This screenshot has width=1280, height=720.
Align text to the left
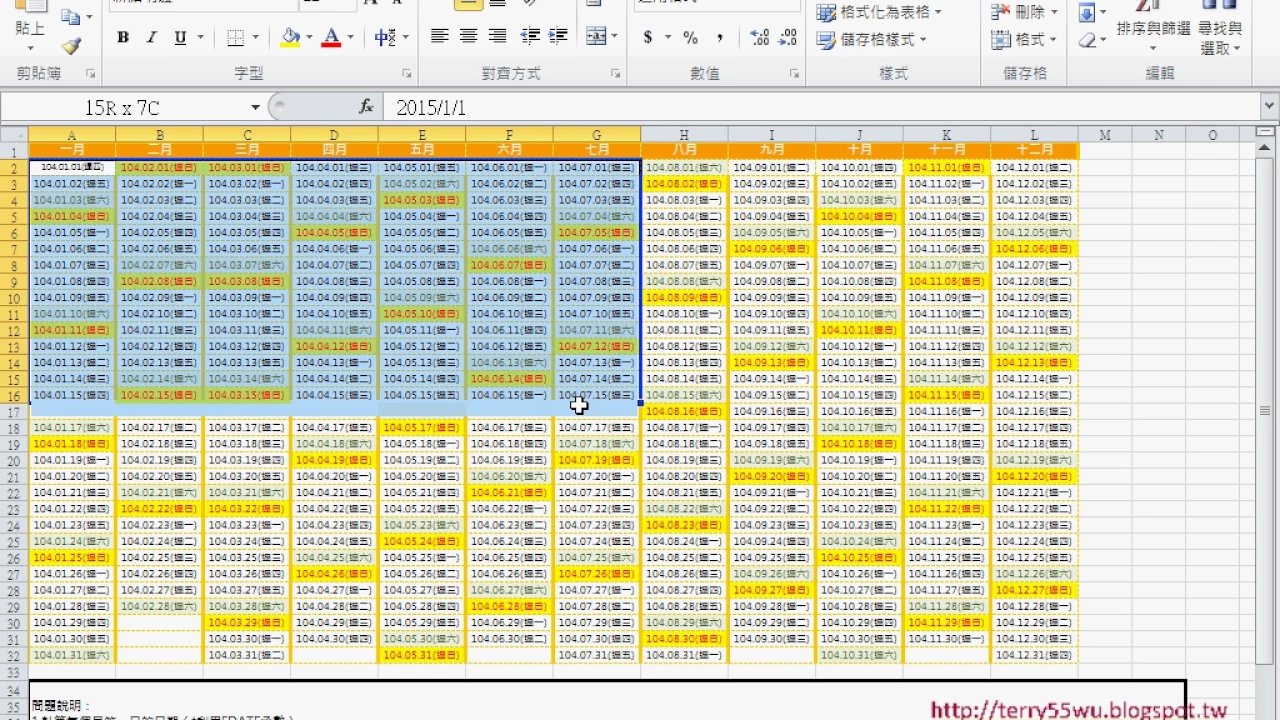click(439, 36)
